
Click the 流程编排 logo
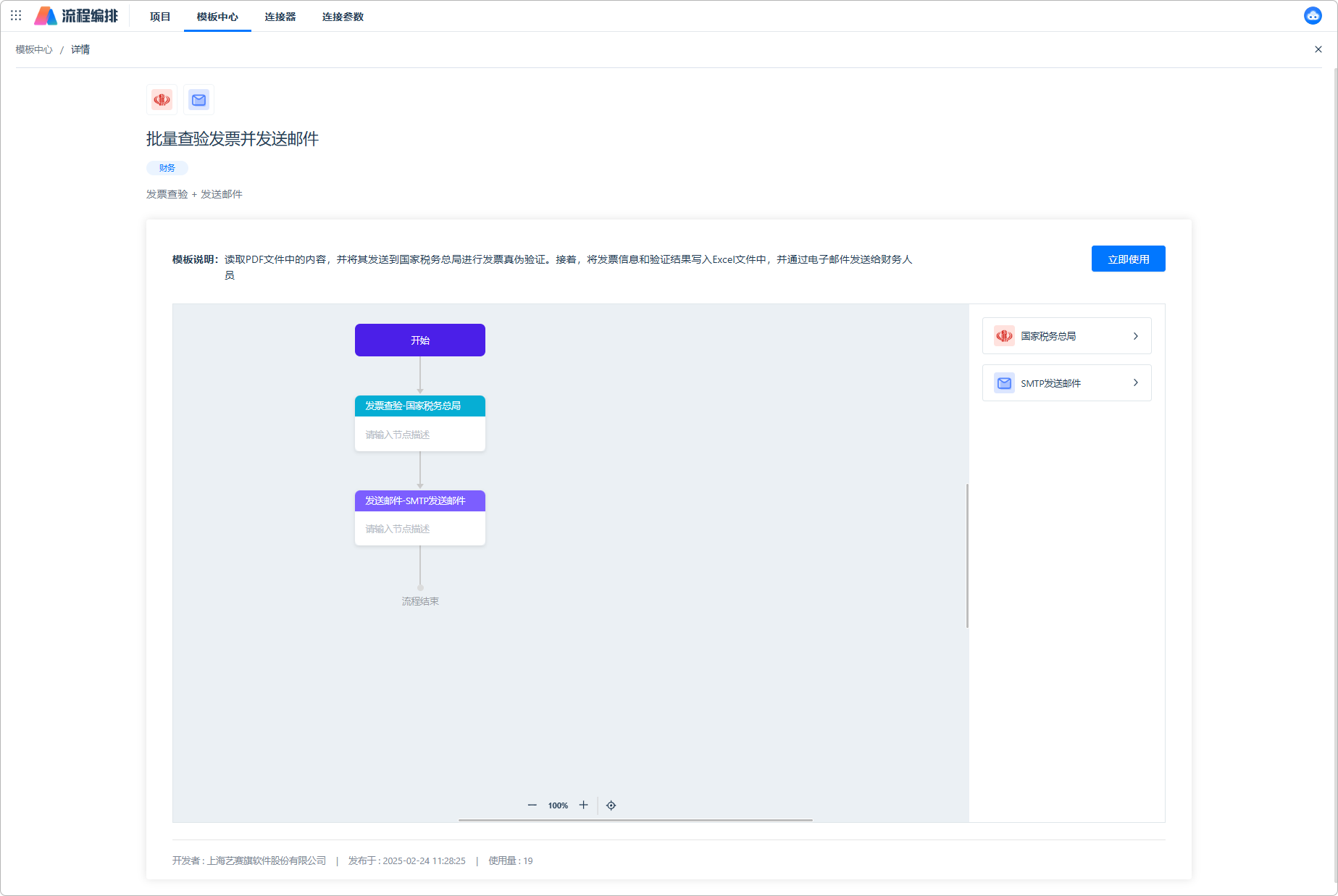pos(77,16)
